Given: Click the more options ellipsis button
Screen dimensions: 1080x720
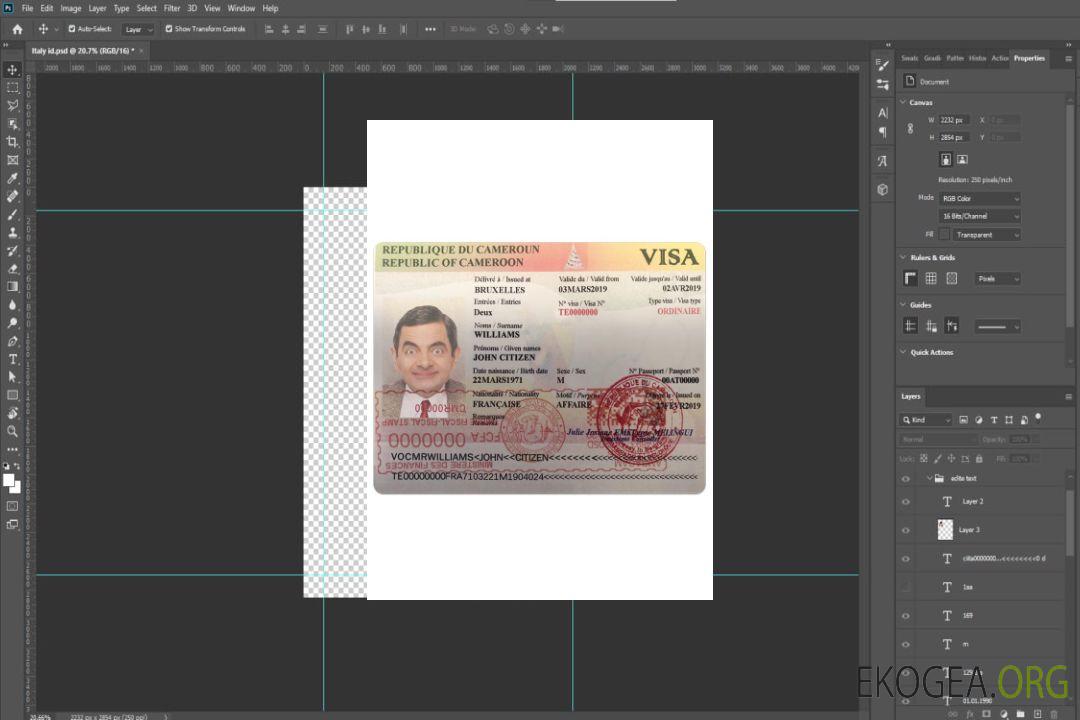Looking at the screenshot, I should [430, 29].
